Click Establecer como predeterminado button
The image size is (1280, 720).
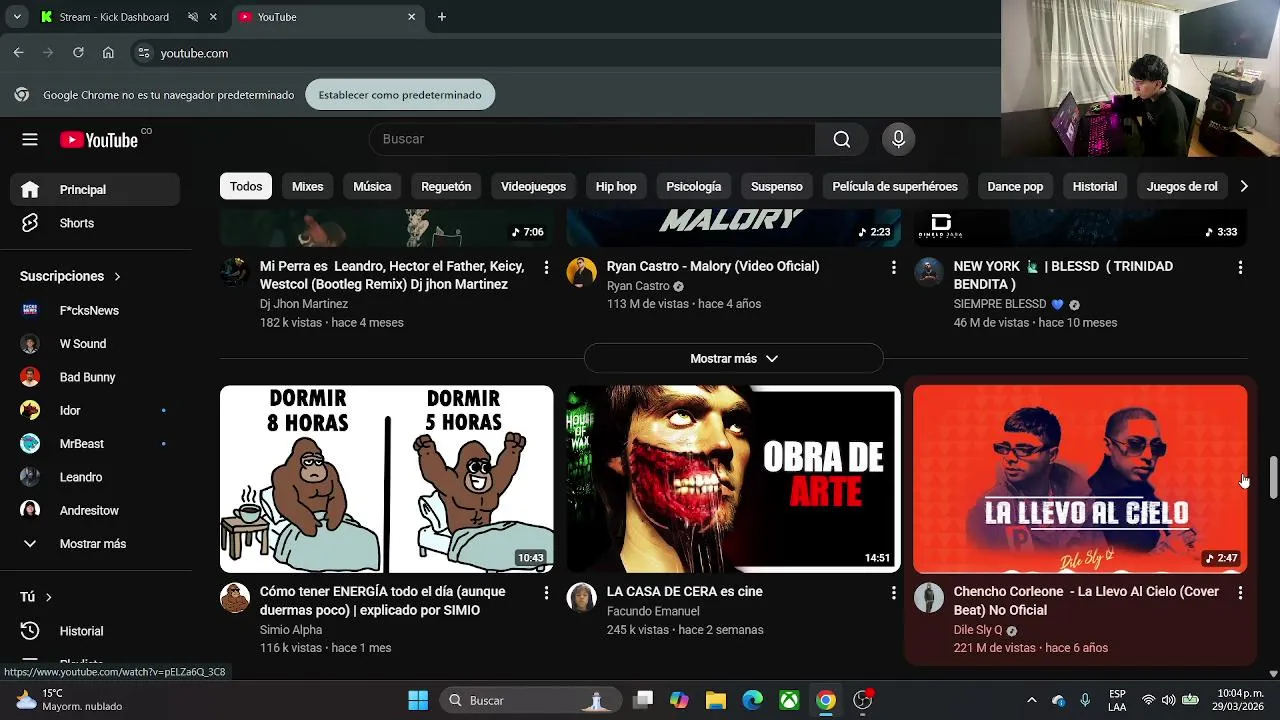pos(400,95)
